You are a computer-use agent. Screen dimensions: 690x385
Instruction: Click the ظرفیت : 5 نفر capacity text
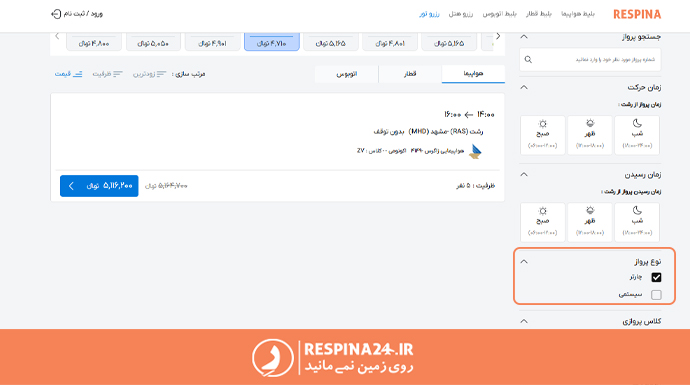pos(475,186)
